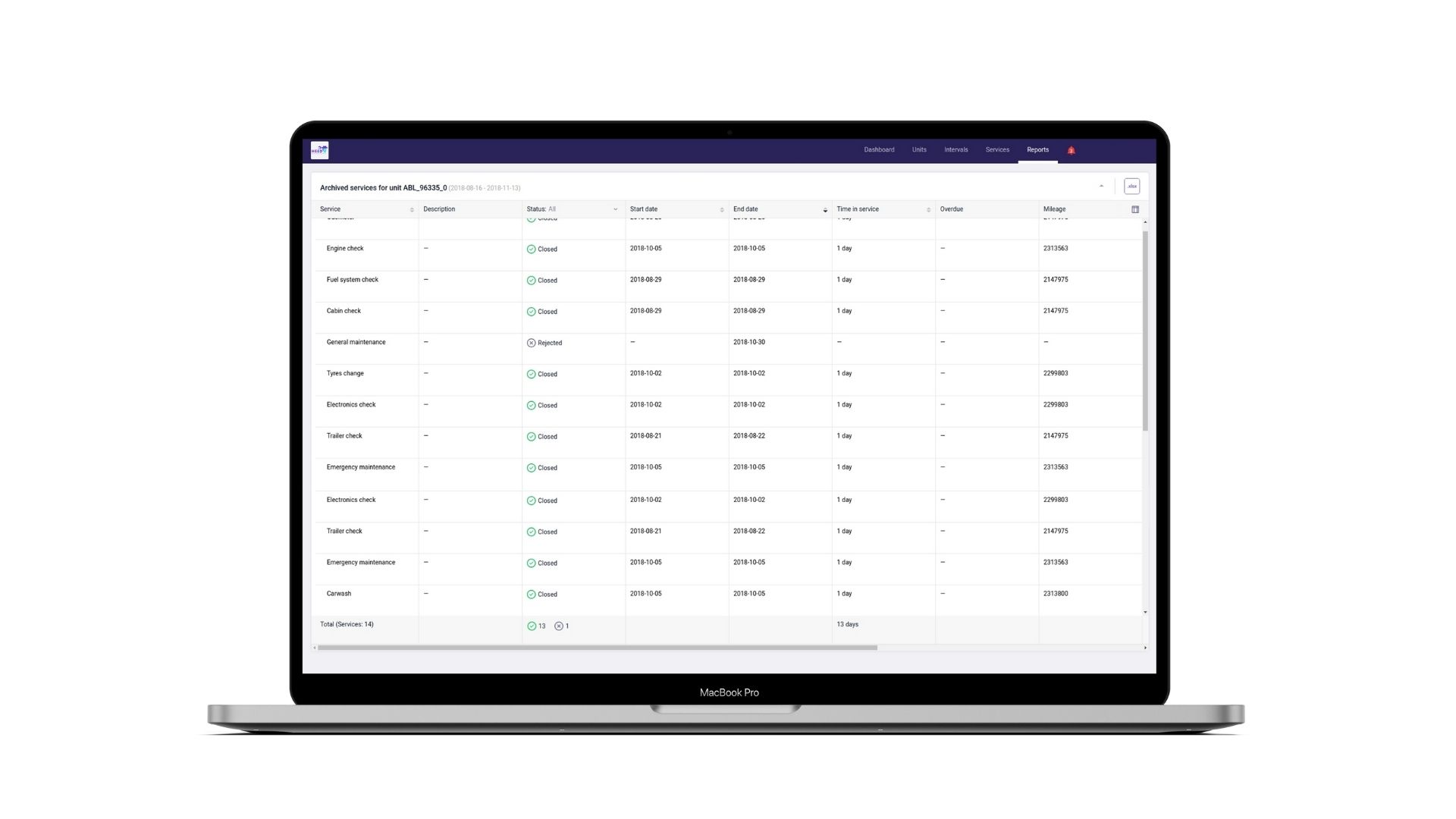Click the export/download table icon
Image resolution: width=1456 pixels, height=819 pixels.
(1132, 186)
